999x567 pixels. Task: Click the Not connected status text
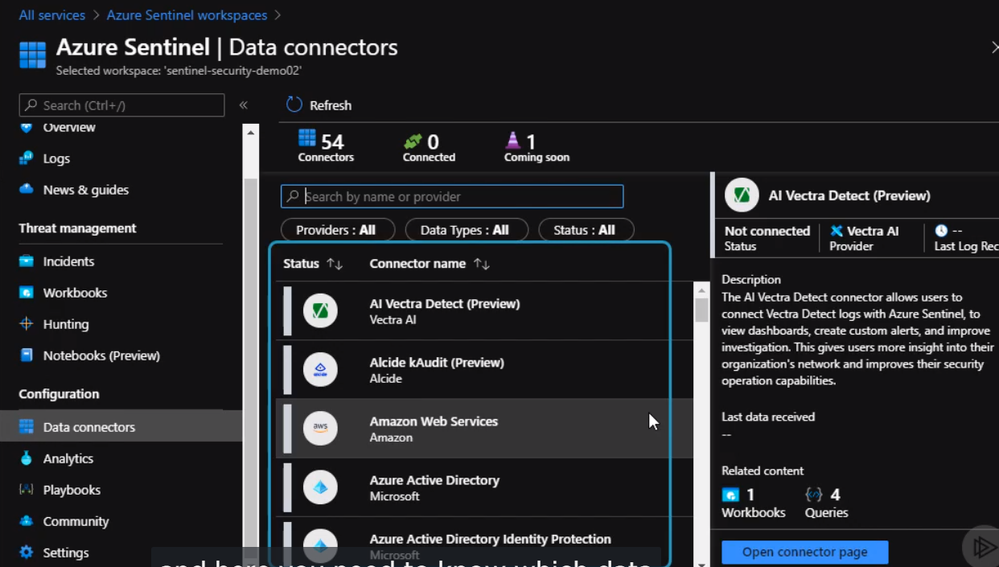(767, 231)
